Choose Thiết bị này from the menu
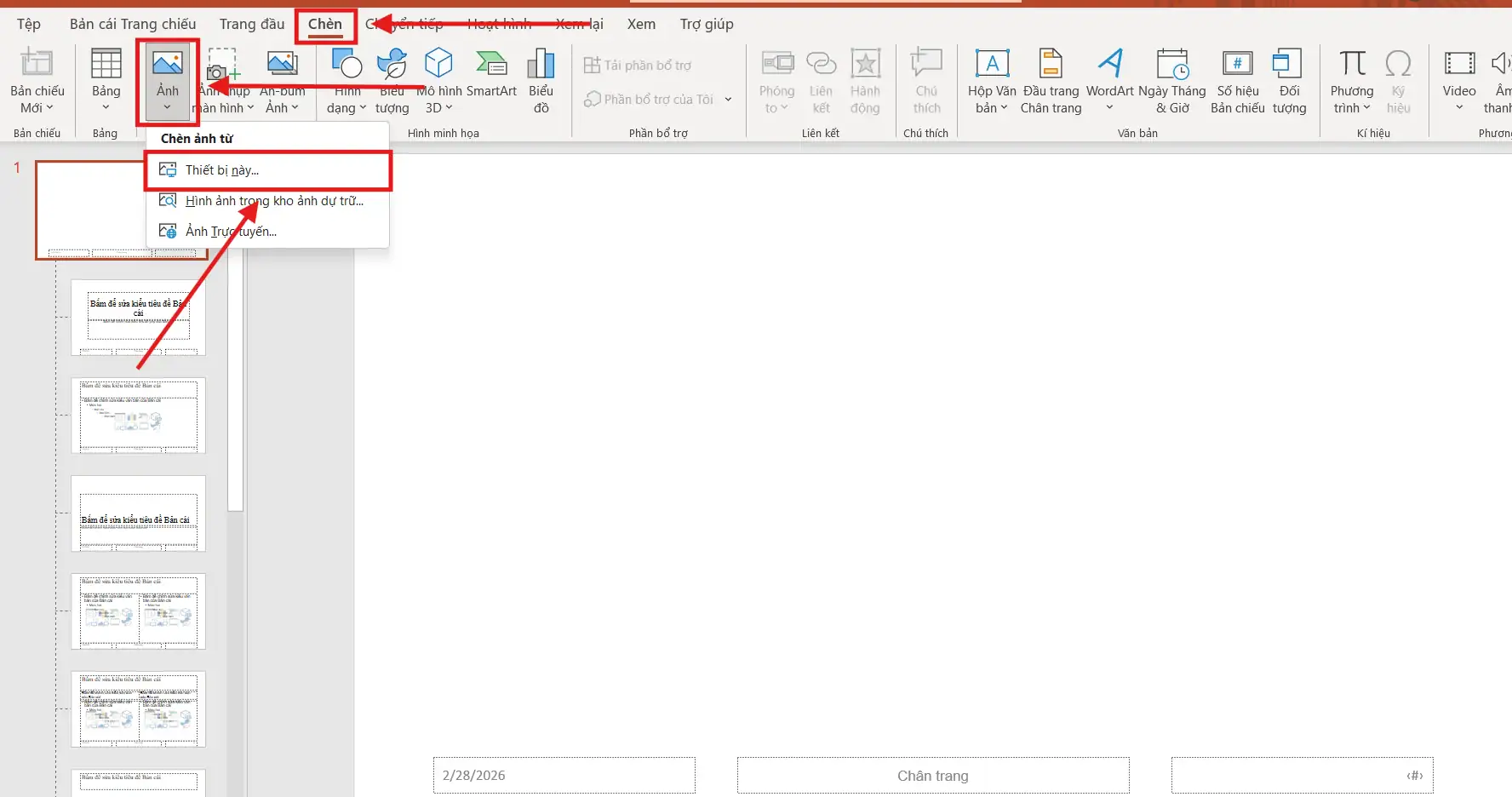 [x=221, y=170]
